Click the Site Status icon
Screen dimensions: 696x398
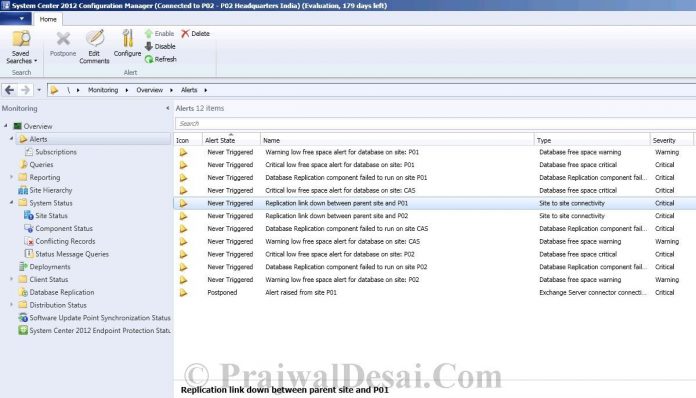tap(29, 216)
